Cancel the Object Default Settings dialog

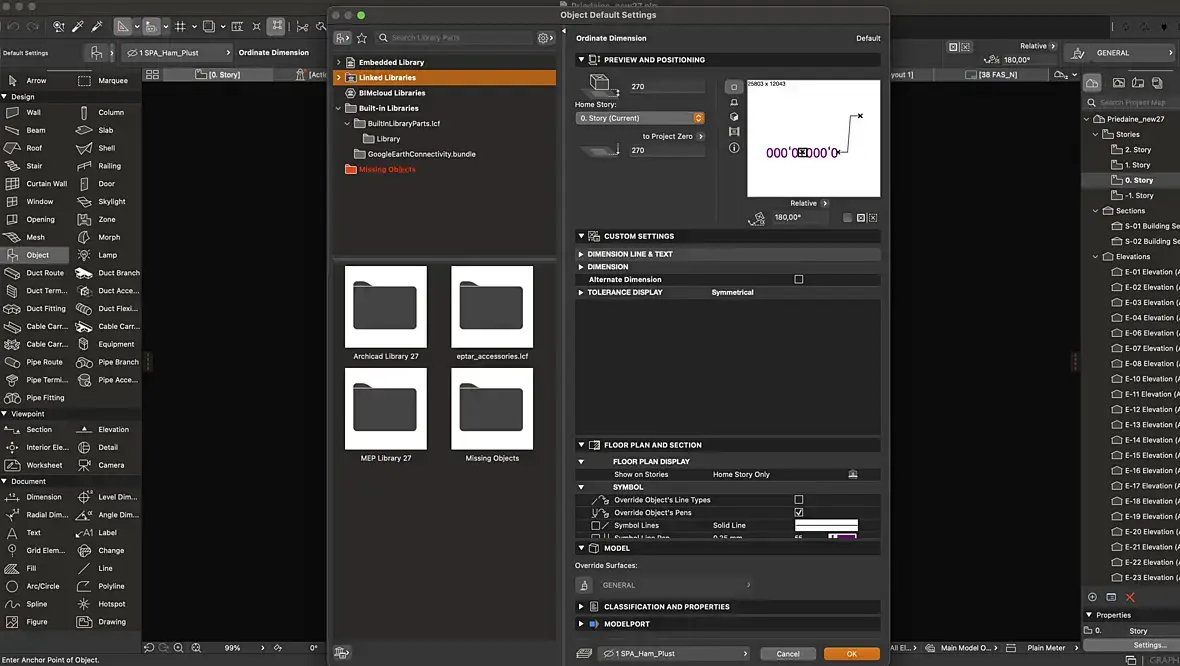click(x=788, y=654)
